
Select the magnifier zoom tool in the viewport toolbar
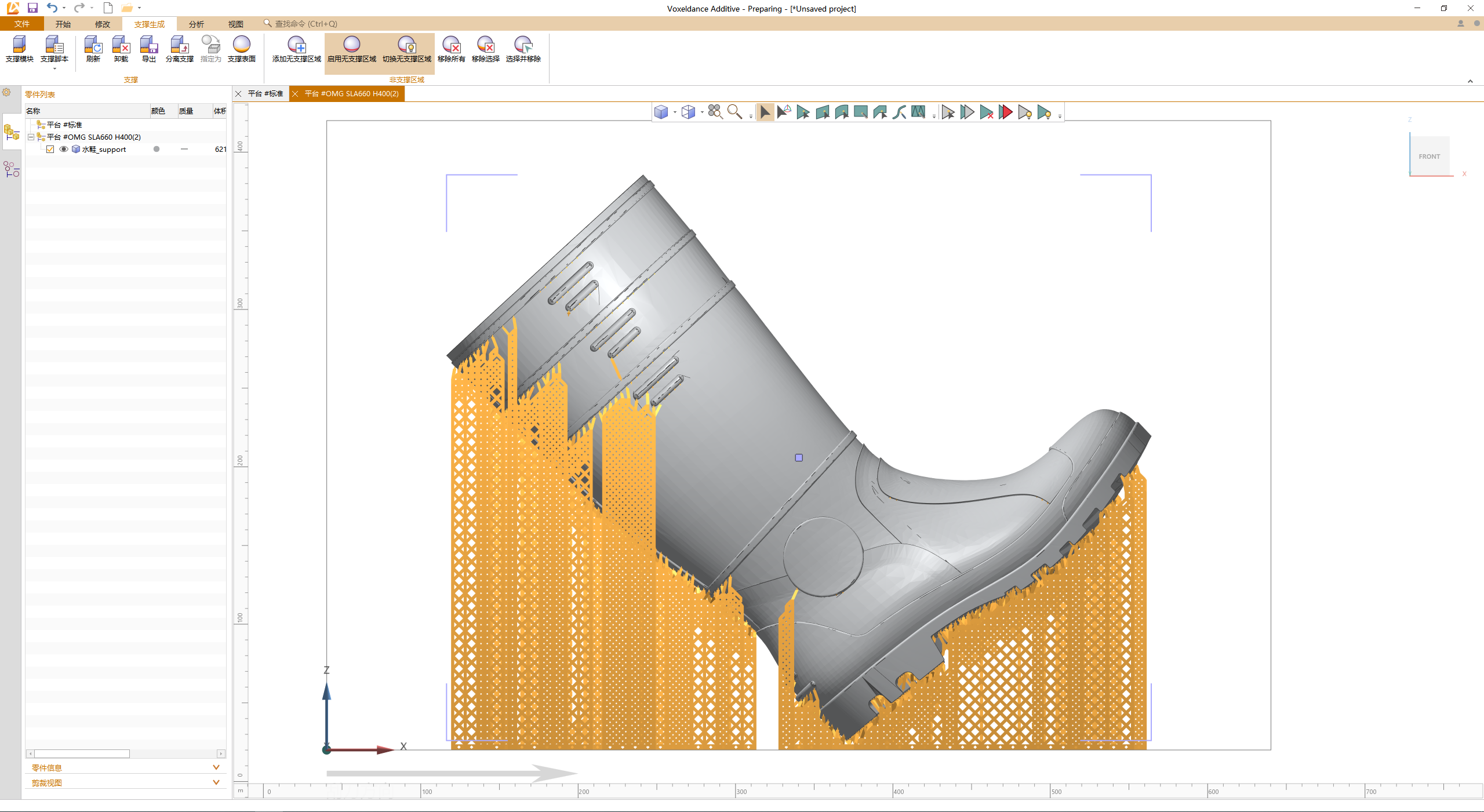tap(734, 112)
